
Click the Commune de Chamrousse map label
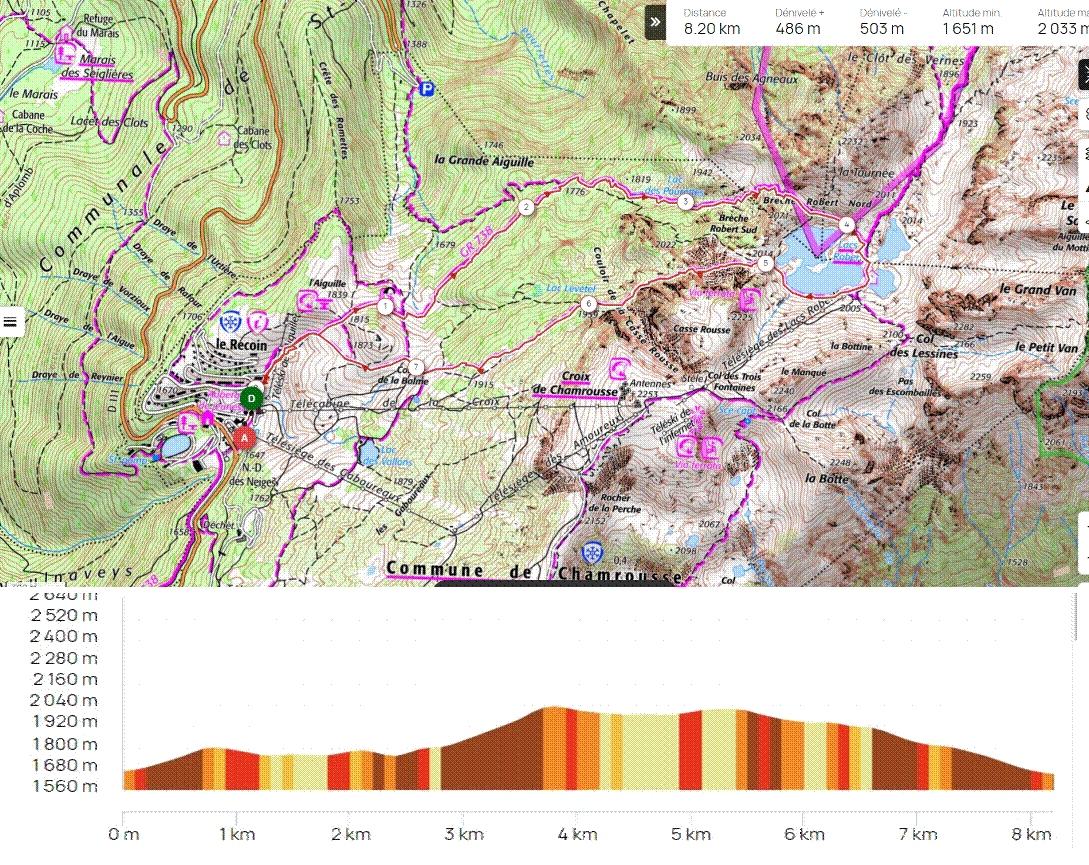click(x=534, y=572)
